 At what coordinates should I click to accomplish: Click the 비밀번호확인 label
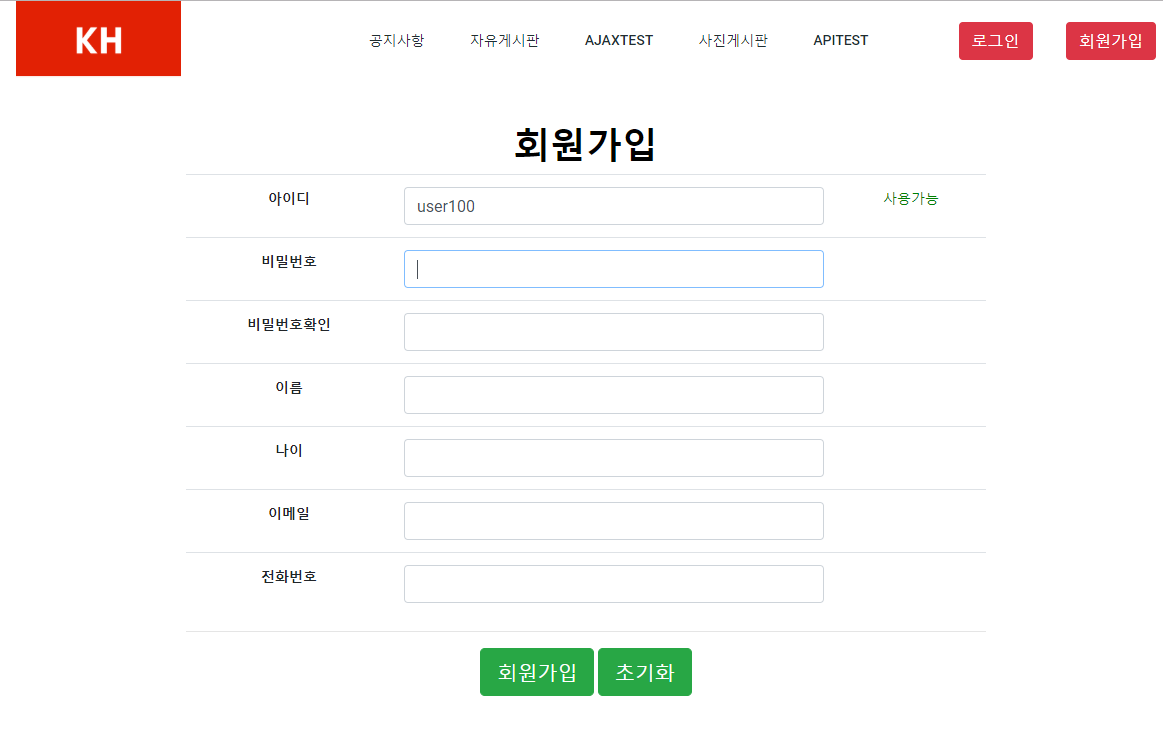(289, 325)
